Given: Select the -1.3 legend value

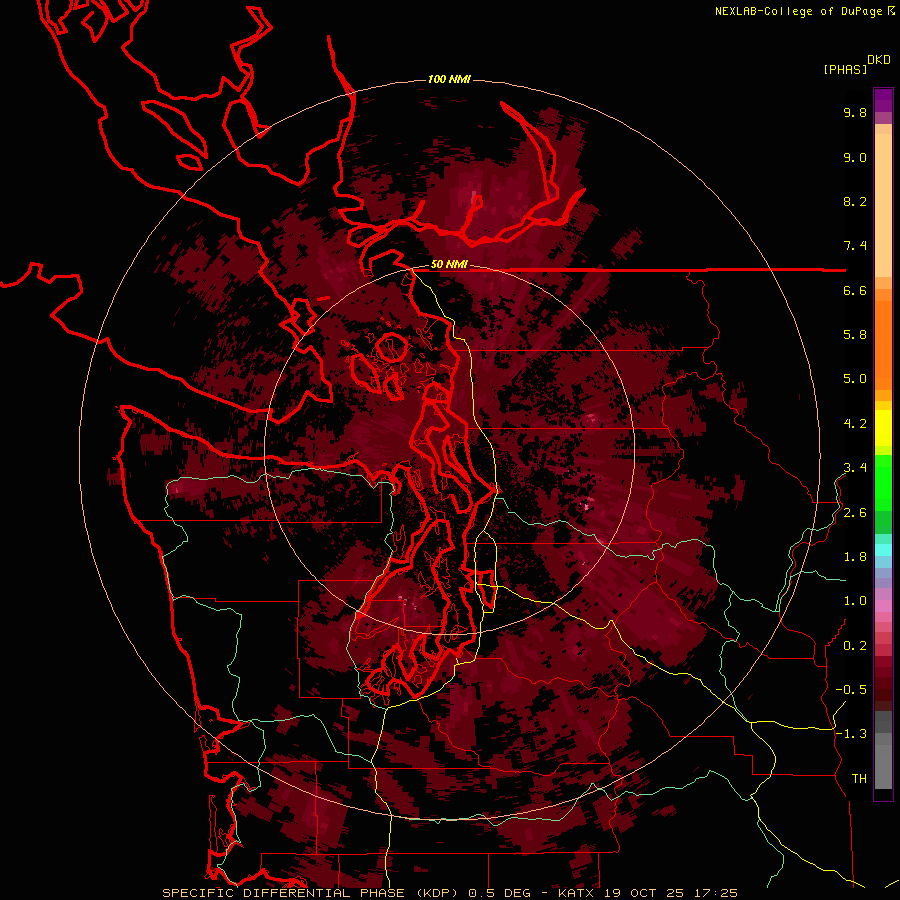Looking at the screenshot, I should (x=851, y=734).
